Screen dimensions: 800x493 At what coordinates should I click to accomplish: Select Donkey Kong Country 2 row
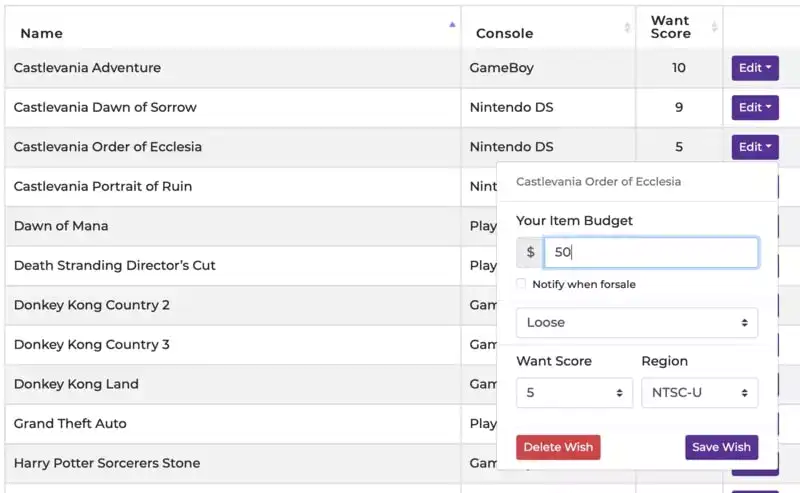point(233,305)
